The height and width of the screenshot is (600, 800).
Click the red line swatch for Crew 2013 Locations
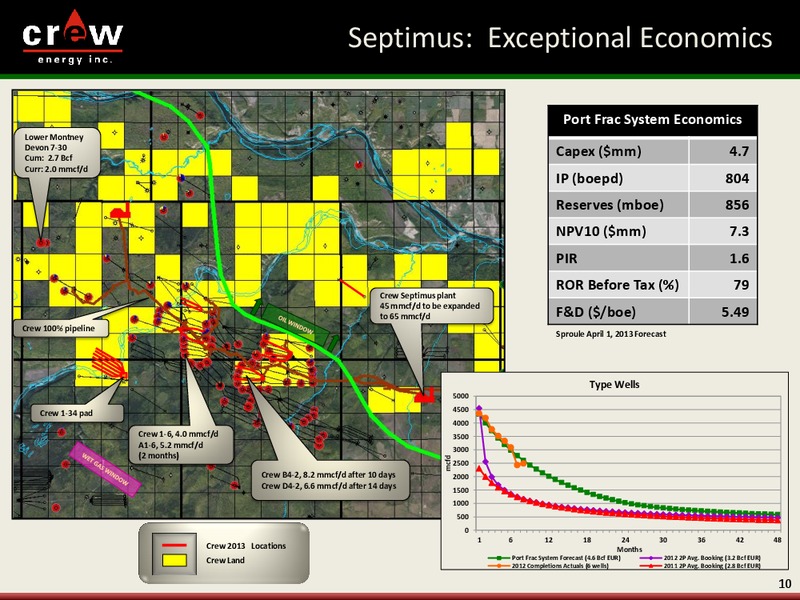(x=174, y=545)
